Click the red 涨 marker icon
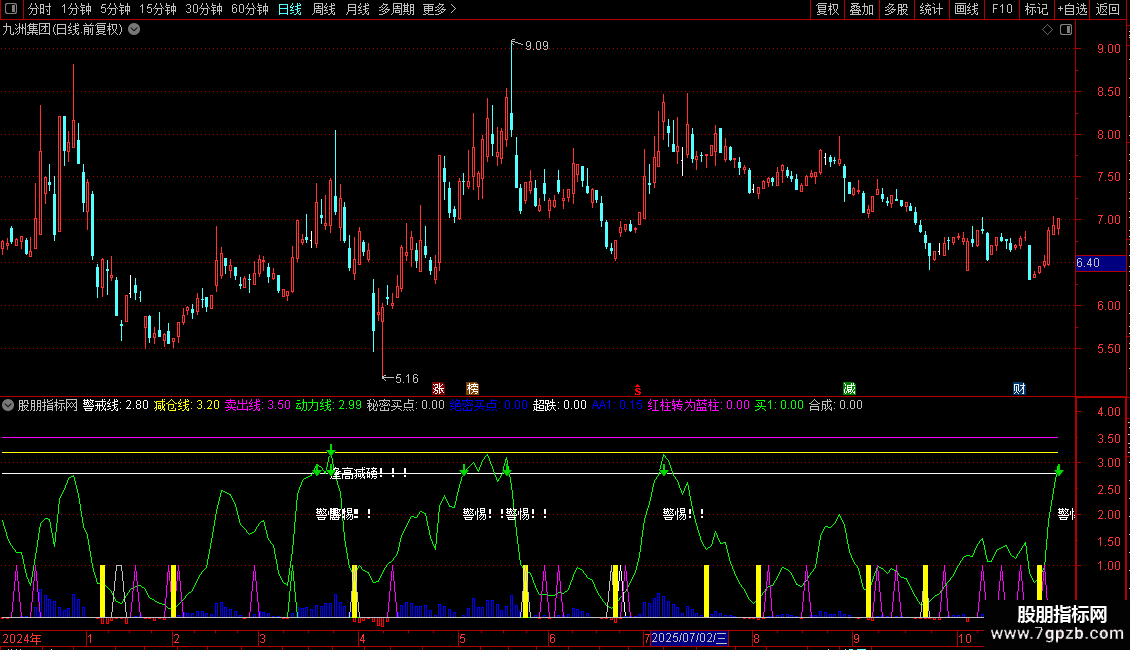 438,388
